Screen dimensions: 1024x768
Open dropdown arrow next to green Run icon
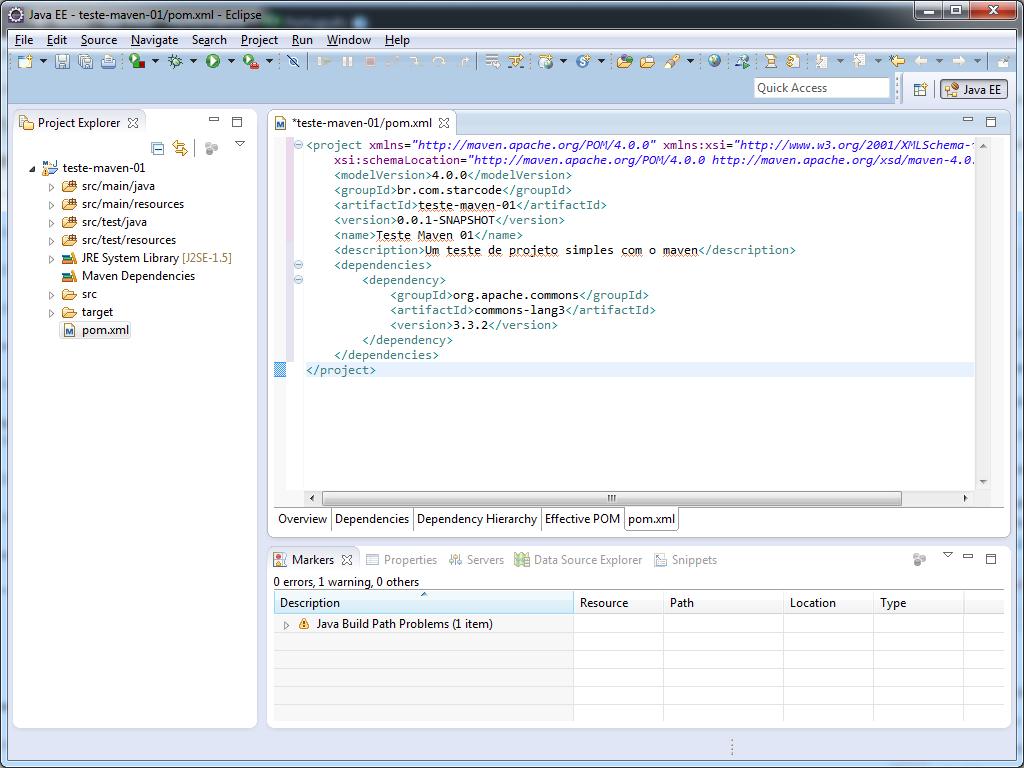pos(231,61)
